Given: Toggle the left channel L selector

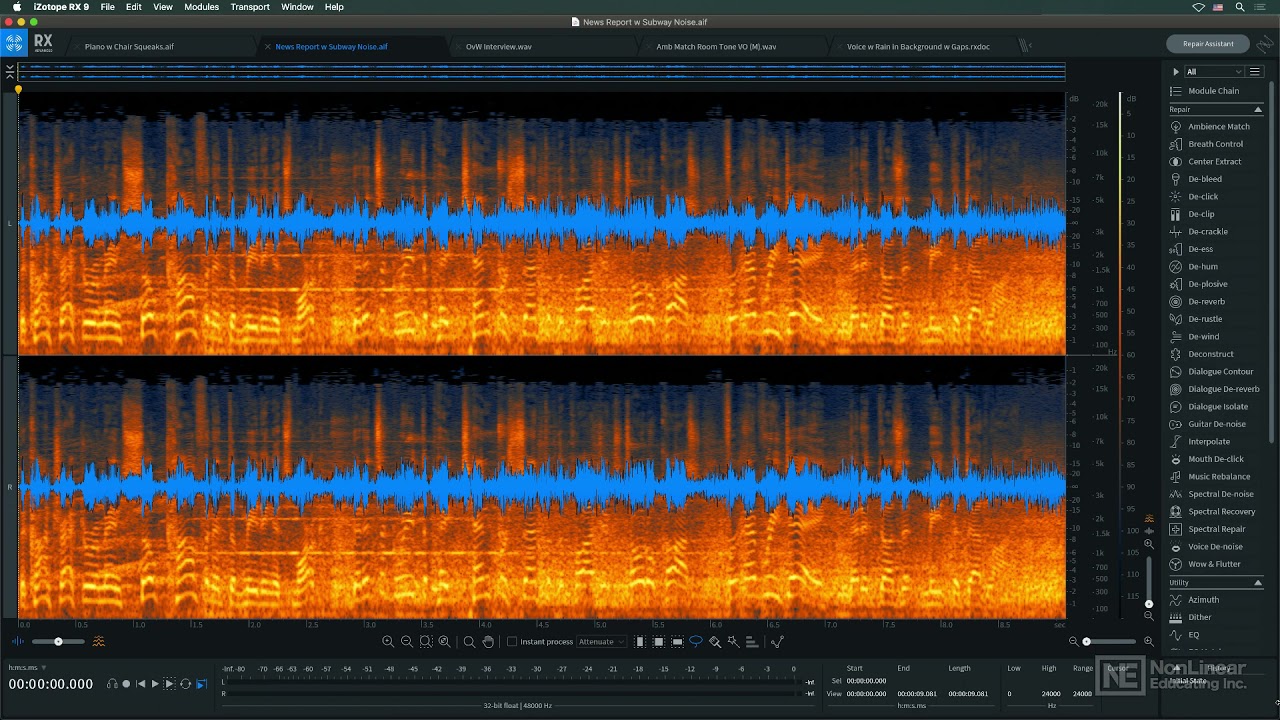Looking at the screenshot, I should 10,223.
